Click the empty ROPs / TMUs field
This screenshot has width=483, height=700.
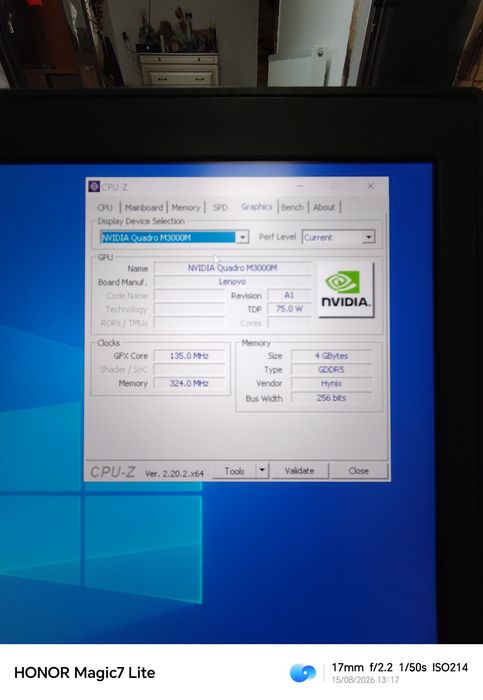[x=190, y=322]
